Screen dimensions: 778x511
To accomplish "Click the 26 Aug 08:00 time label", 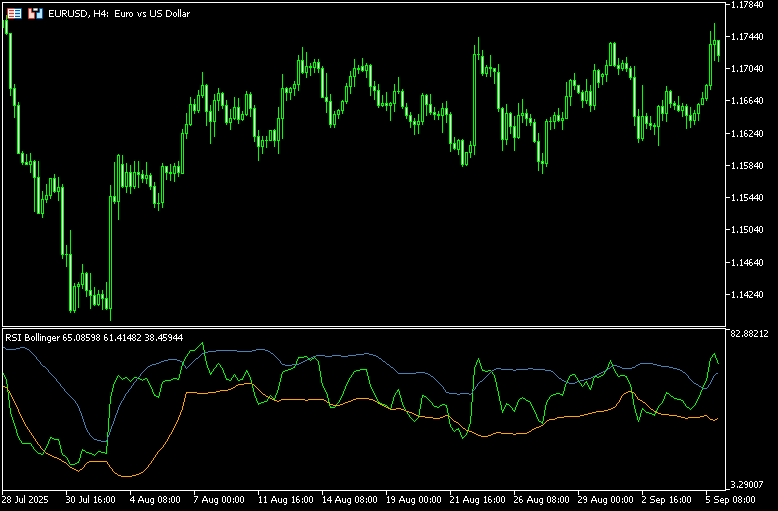I will point(542,498).
